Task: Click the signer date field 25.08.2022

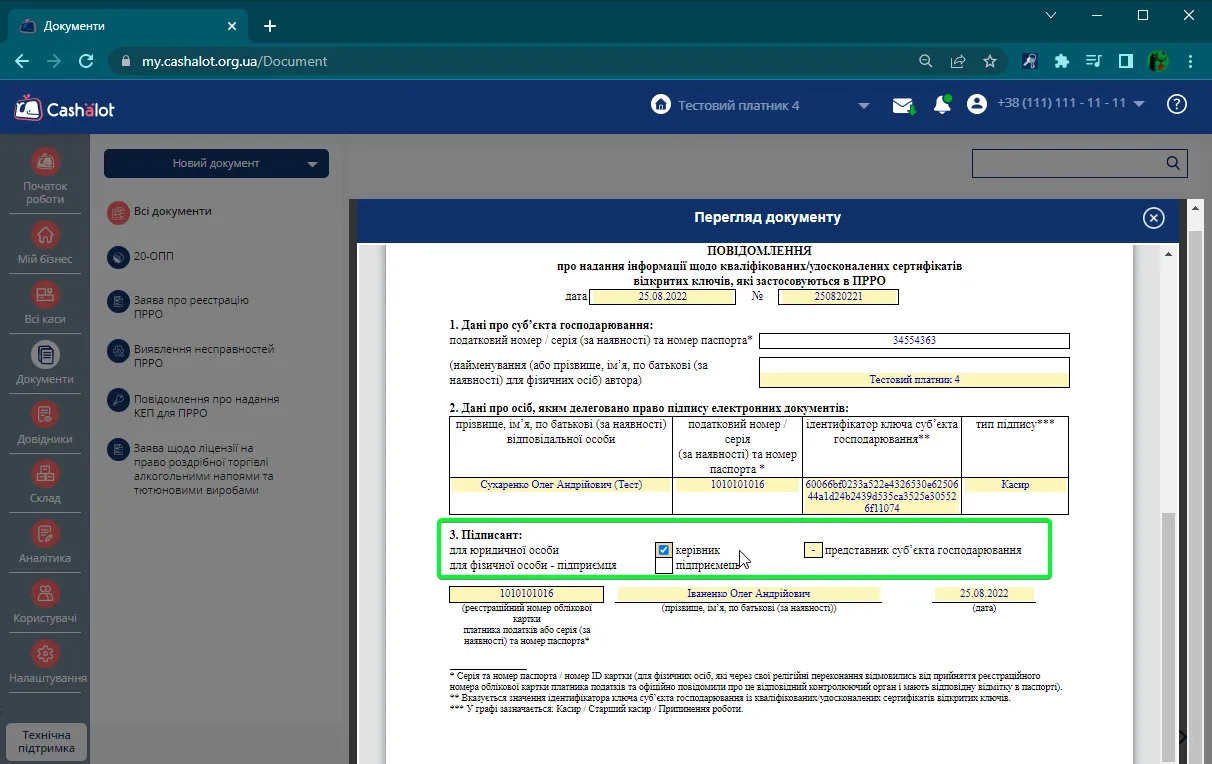Action: [x=984, y=594]
